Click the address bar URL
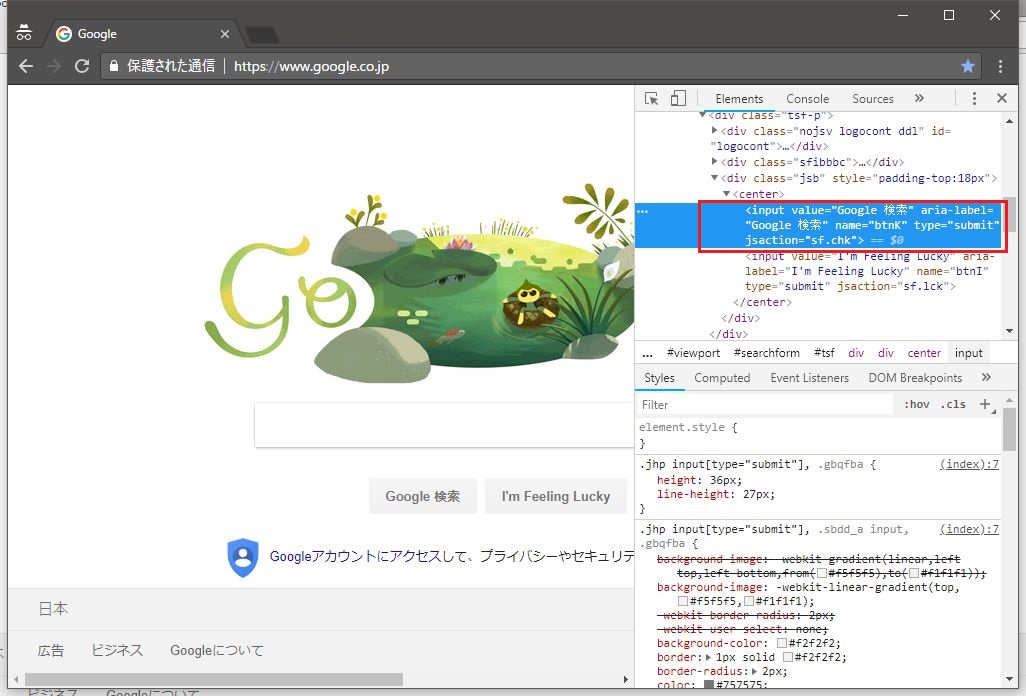The width and height of the screenshot is (1026, 696). [311, 66]
